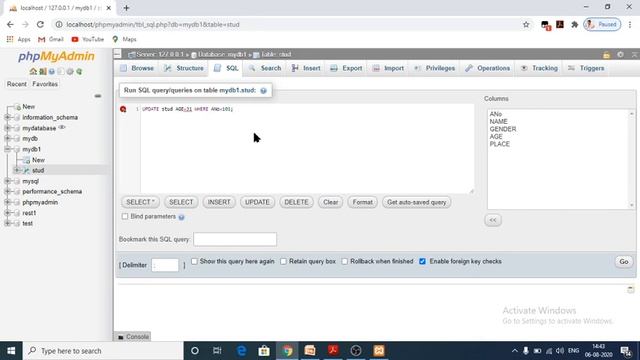Open Microsoft Store from the taskbar
640x360 pixels.
click(264, 351)
